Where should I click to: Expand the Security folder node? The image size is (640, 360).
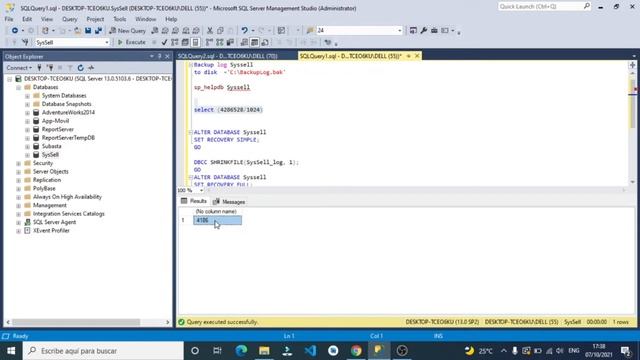18,163
